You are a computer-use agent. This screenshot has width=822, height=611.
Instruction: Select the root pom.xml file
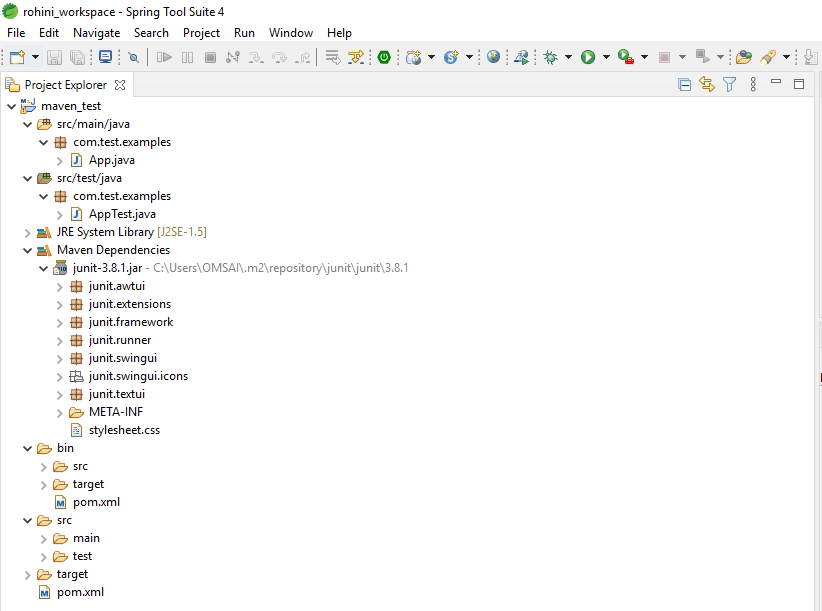(80, 592)
